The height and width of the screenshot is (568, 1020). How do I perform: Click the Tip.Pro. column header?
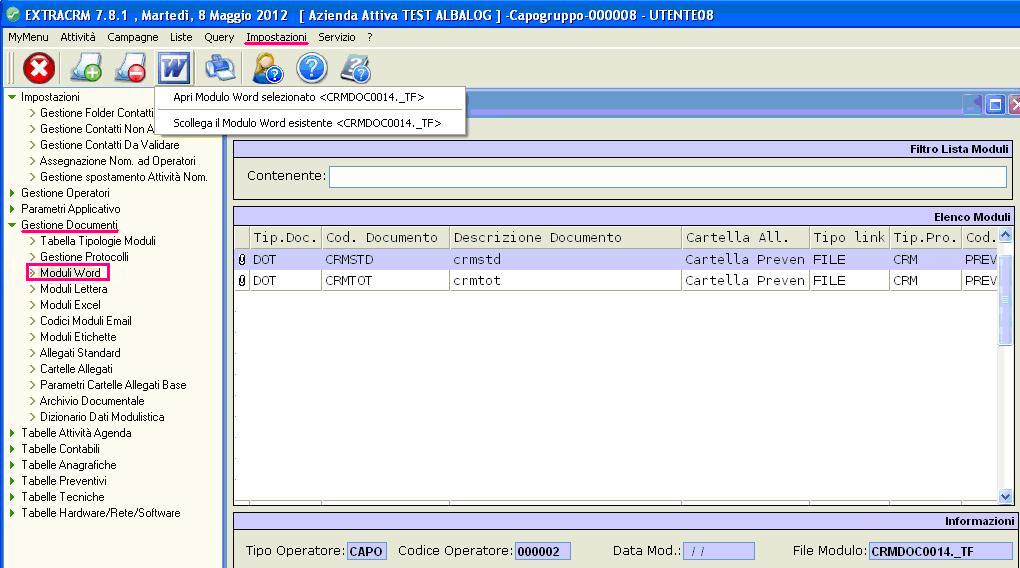pyautogui.click(x=925, y=237)
